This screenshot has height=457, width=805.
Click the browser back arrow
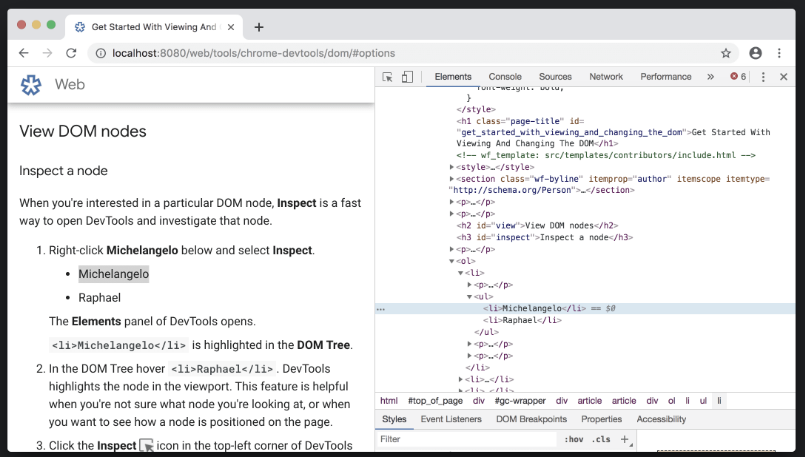point(24,53)
